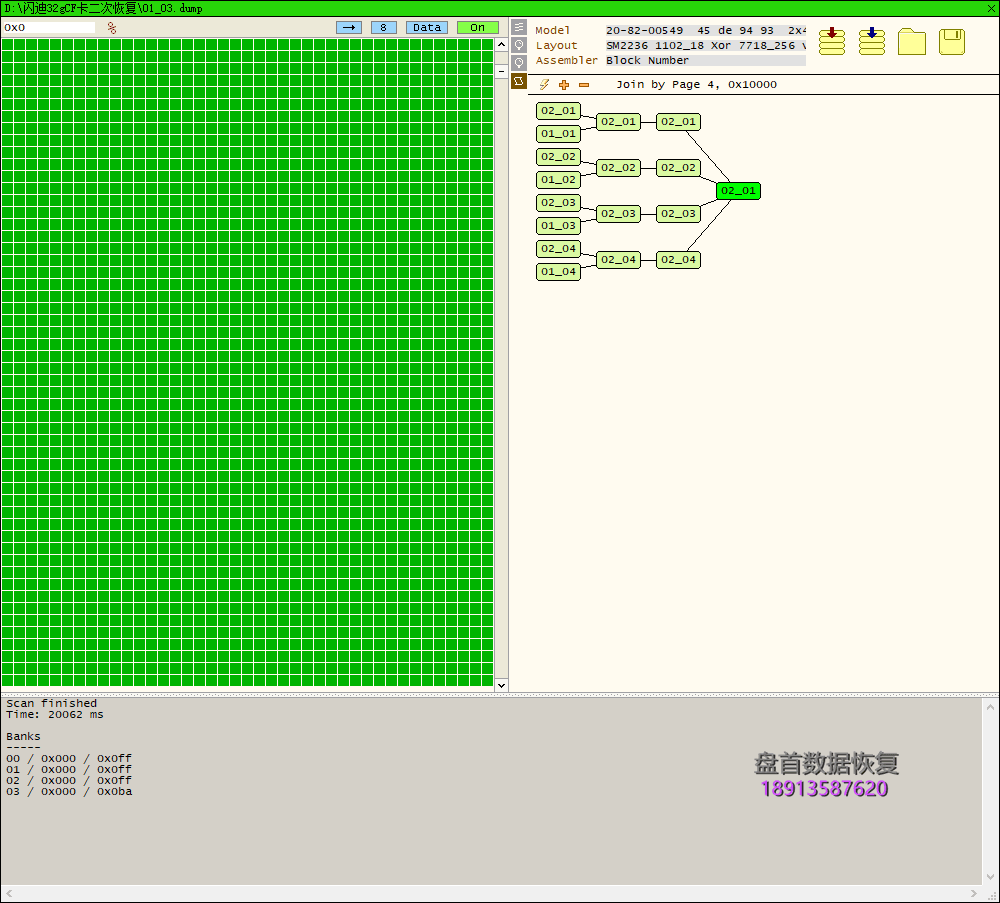Click the 'Banks' log heading
The image size is (1000, 903).
pos(24,736)
